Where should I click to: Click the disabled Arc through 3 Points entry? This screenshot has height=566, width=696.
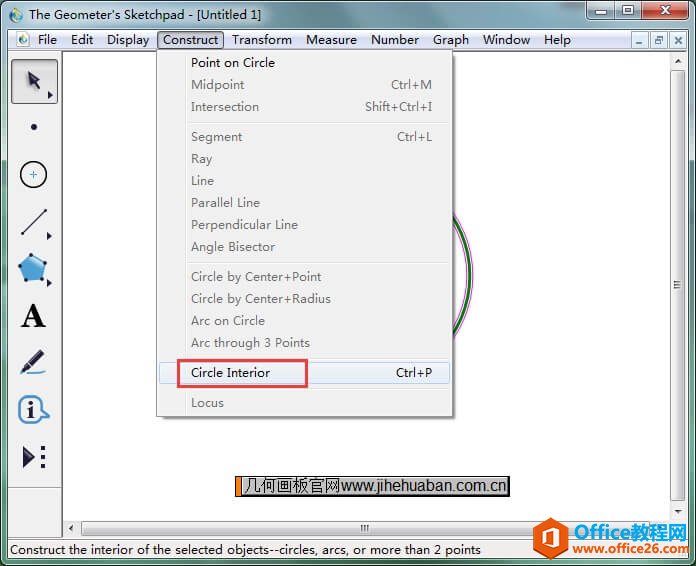point(304,342)
